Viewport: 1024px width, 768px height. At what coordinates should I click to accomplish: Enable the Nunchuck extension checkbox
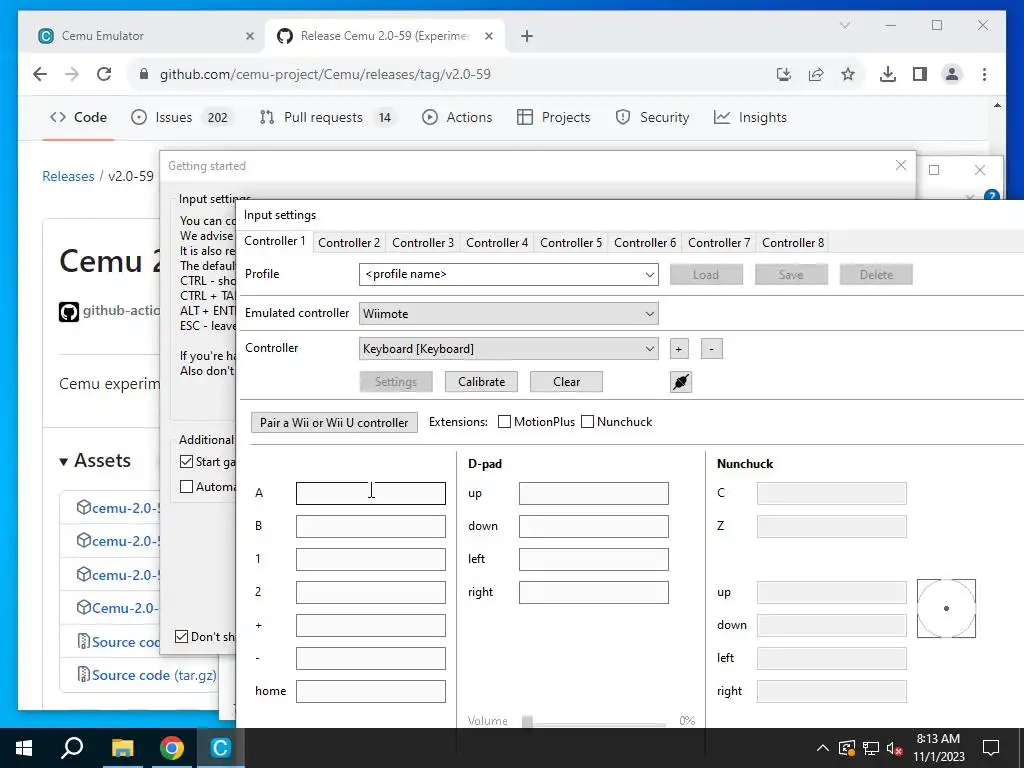(587, 422)
